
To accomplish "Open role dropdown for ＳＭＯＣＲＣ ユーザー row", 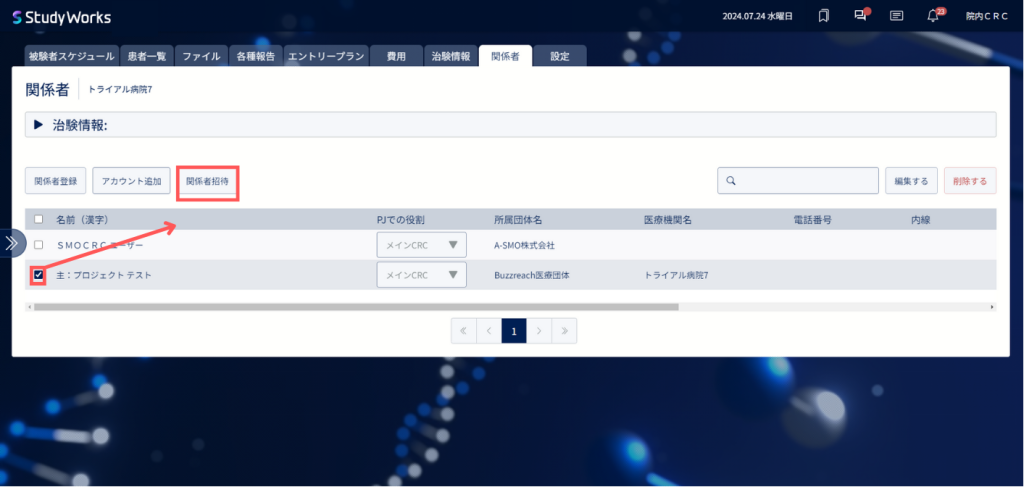I will 422,245.
